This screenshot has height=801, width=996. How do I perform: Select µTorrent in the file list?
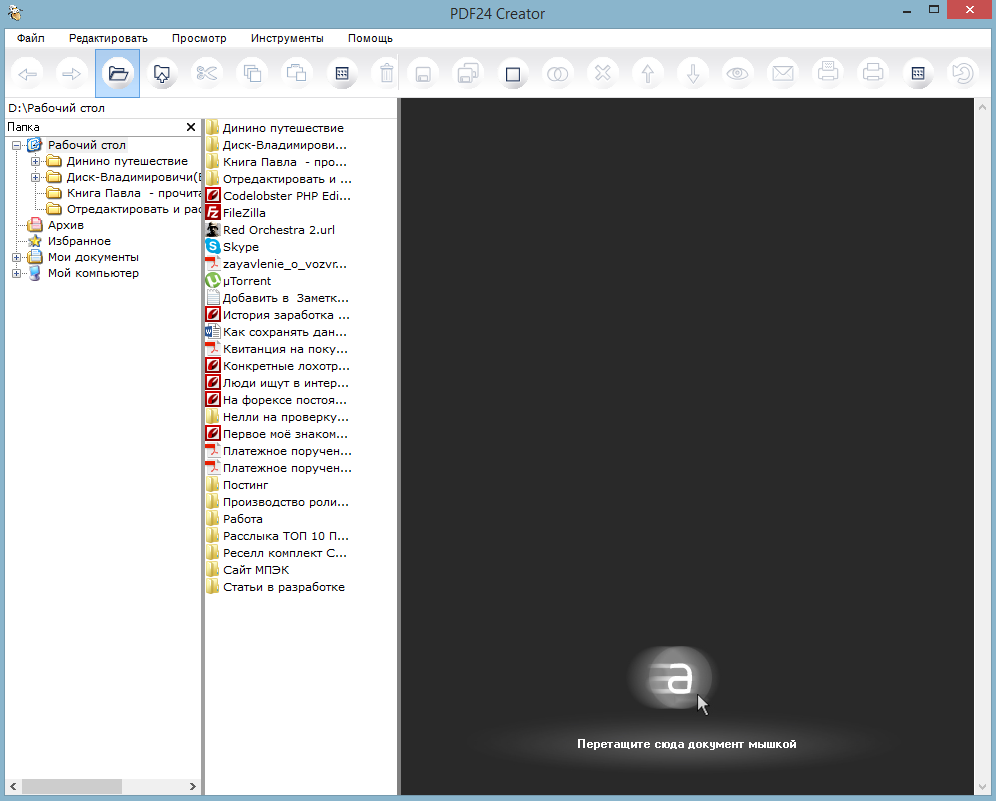tap(239, 281)
